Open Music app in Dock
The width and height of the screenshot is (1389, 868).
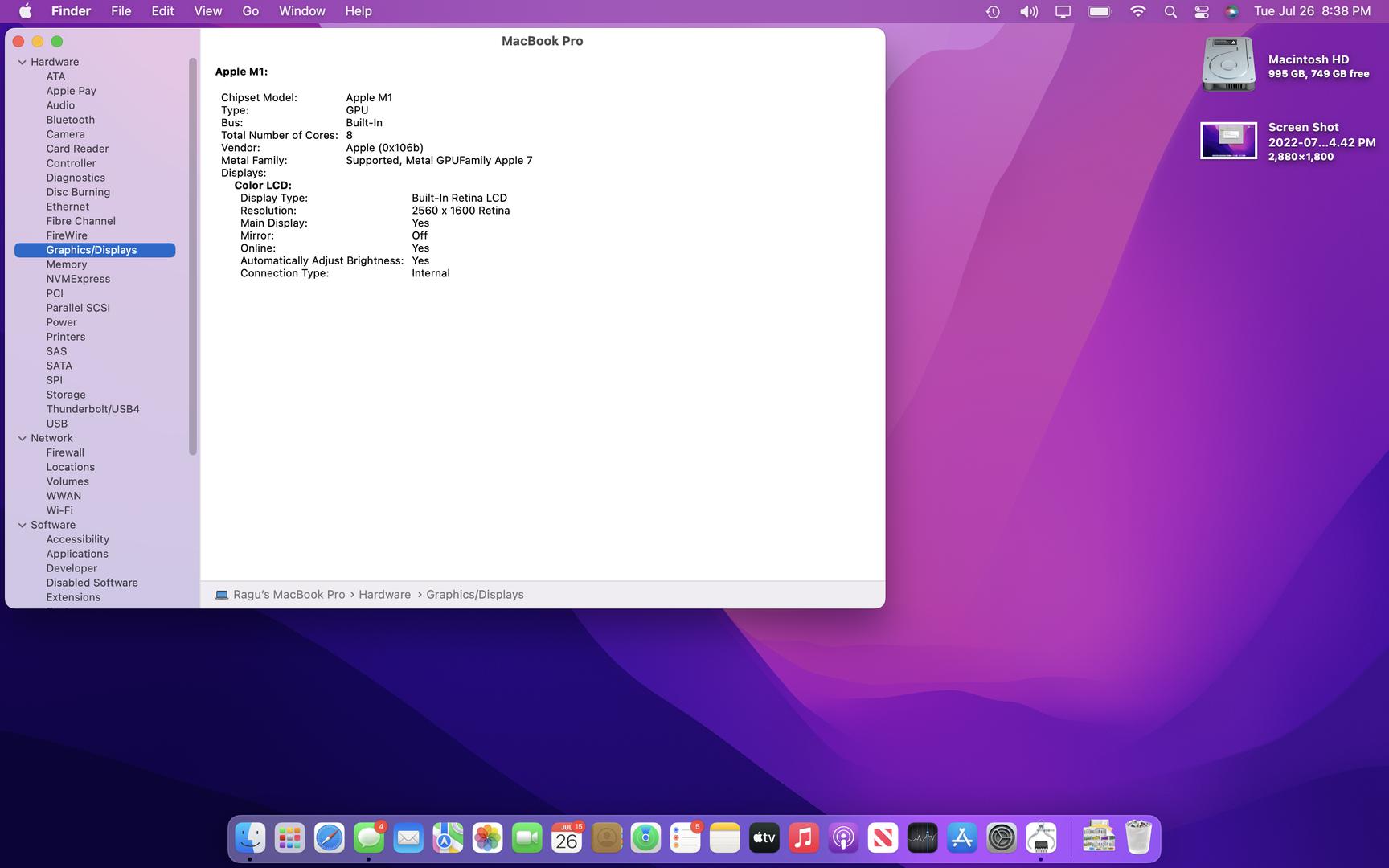click(804, 838)
